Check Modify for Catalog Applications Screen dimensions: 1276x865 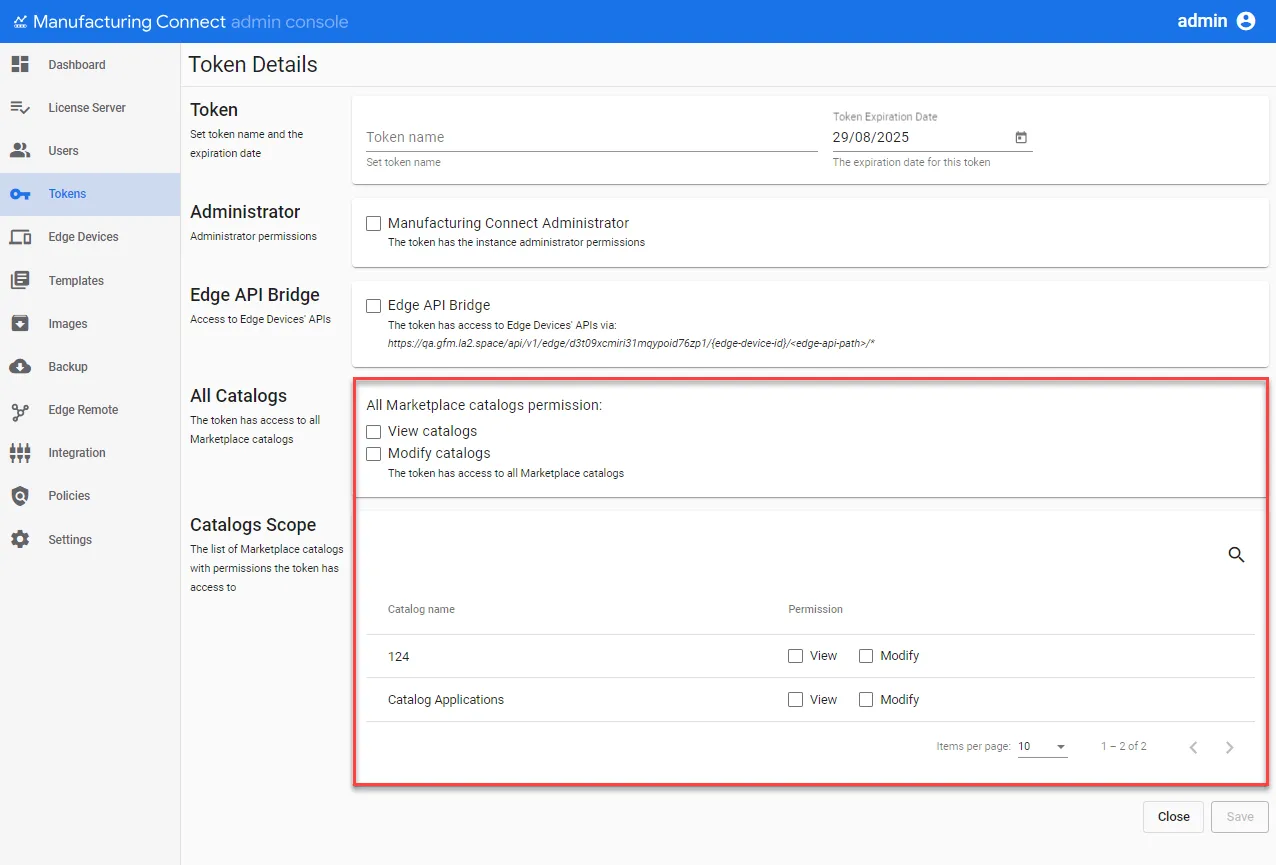click(866, 700)
